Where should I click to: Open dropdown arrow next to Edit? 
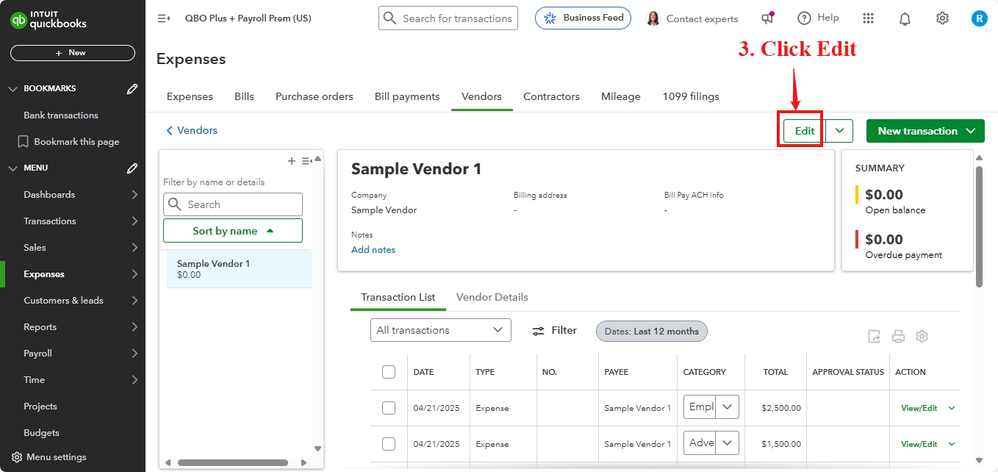point(840,130)
